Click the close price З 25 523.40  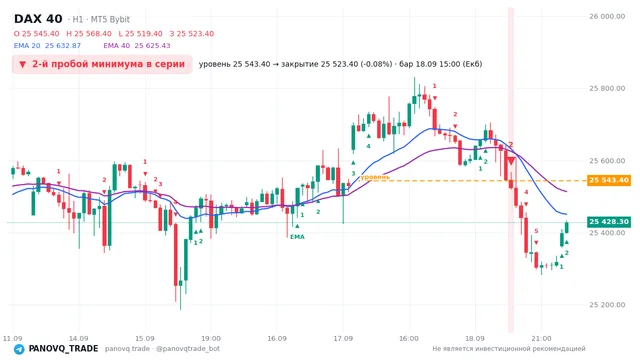(191, 33)
